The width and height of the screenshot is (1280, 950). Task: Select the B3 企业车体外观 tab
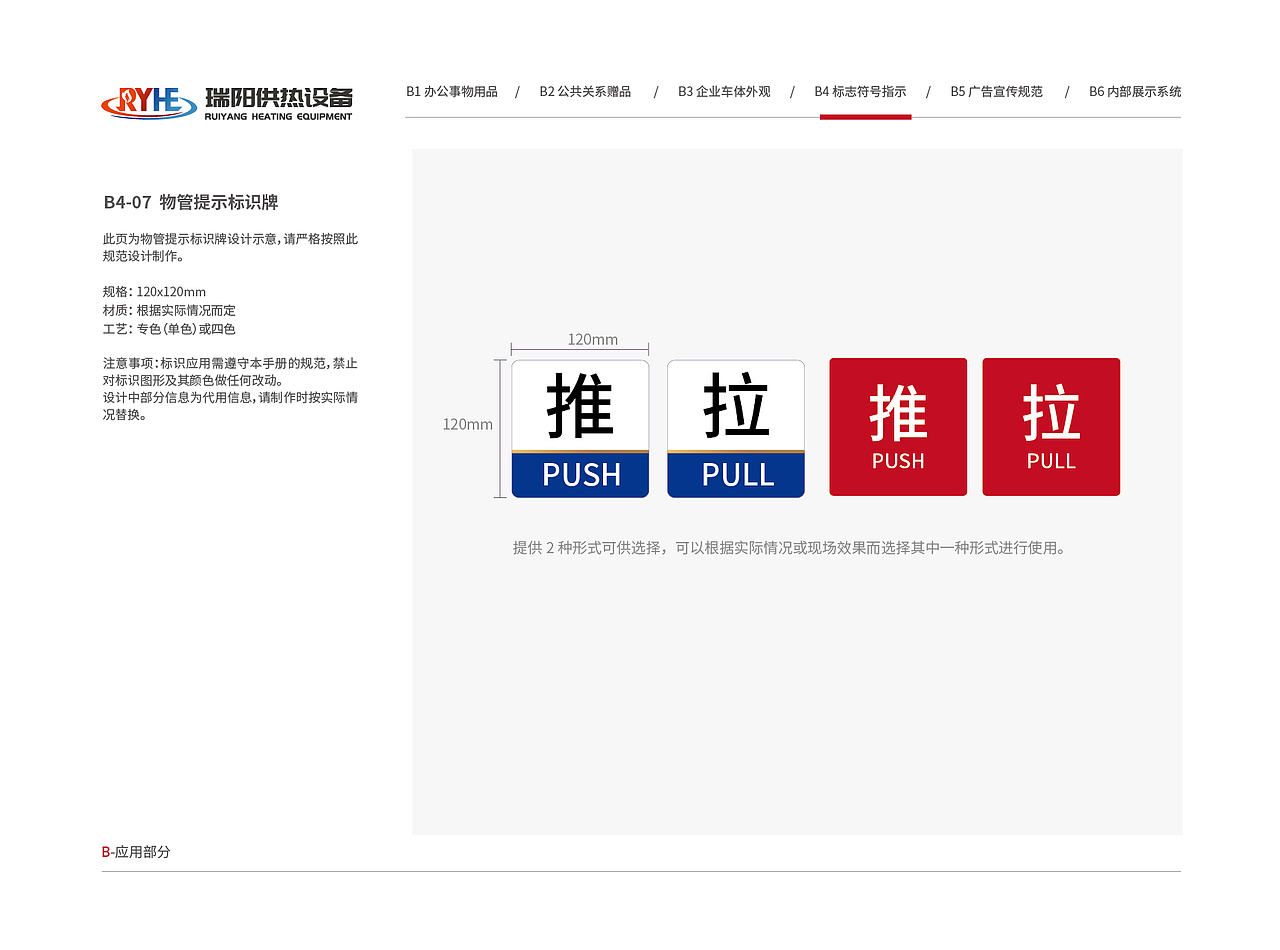point(724,91)
